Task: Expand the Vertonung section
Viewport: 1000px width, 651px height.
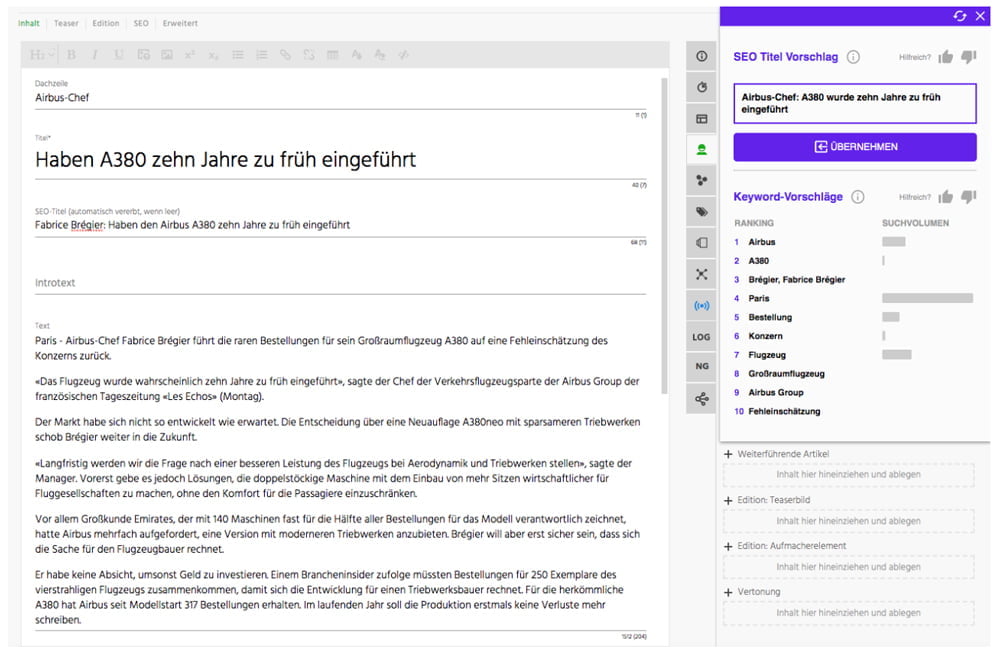Action: [728, 592]
